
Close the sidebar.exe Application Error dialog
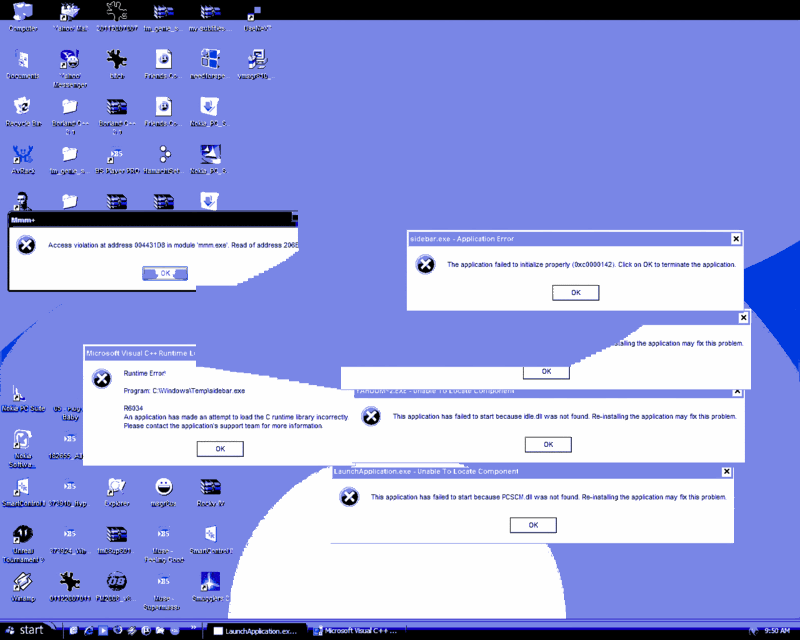point(736,239)
